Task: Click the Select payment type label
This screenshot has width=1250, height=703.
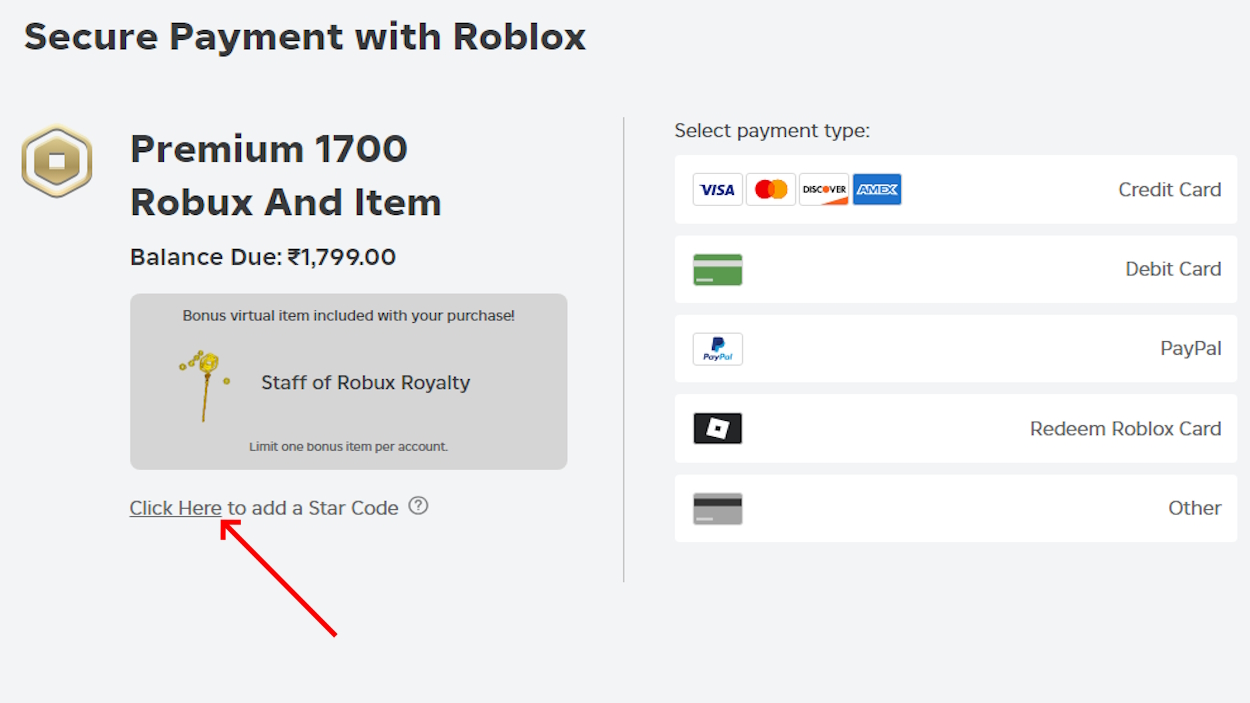Action: point(772,131)
